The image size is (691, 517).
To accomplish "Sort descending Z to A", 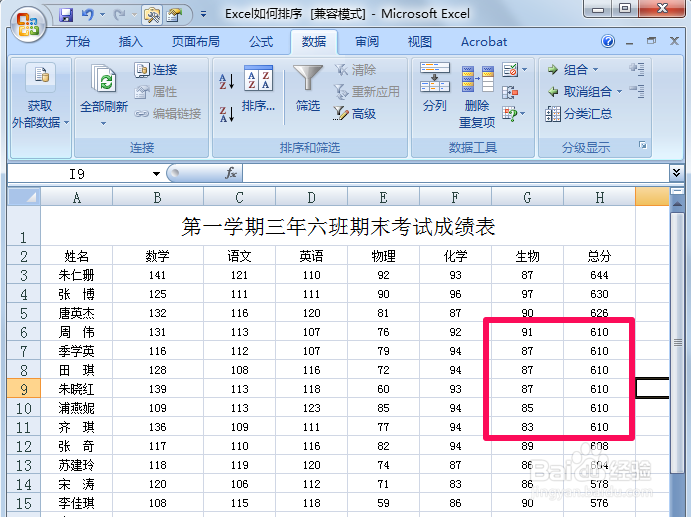I will click(227, 114).
